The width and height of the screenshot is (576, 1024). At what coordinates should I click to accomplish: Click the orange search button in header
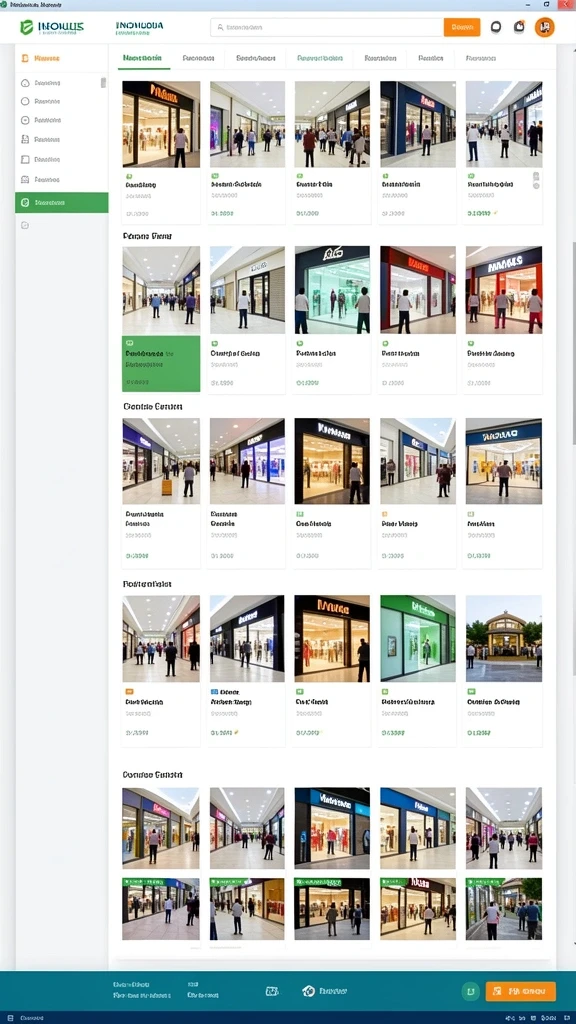click(x=462, y=27)
